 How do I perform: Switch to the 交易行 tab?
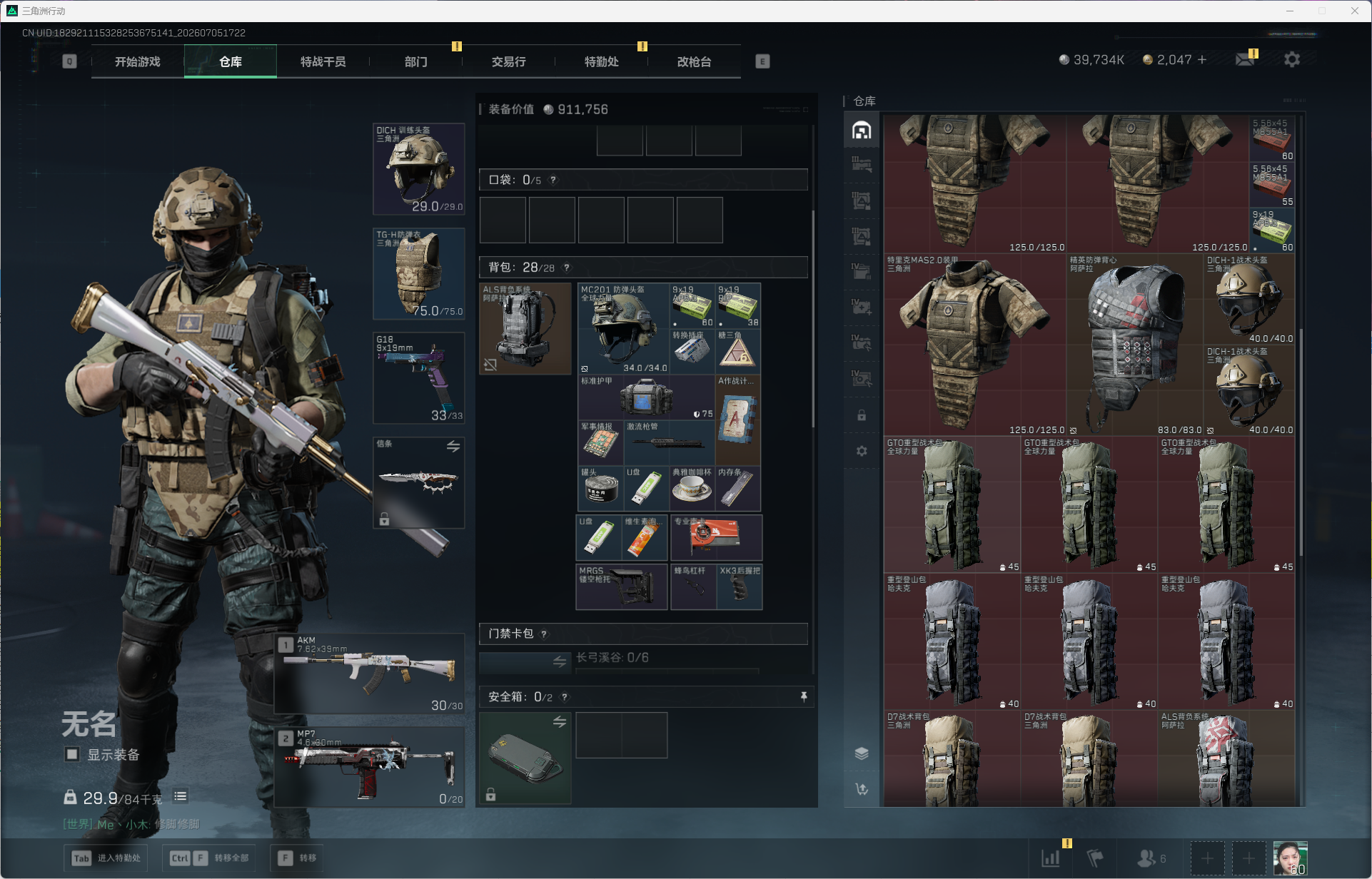(508, 61)
